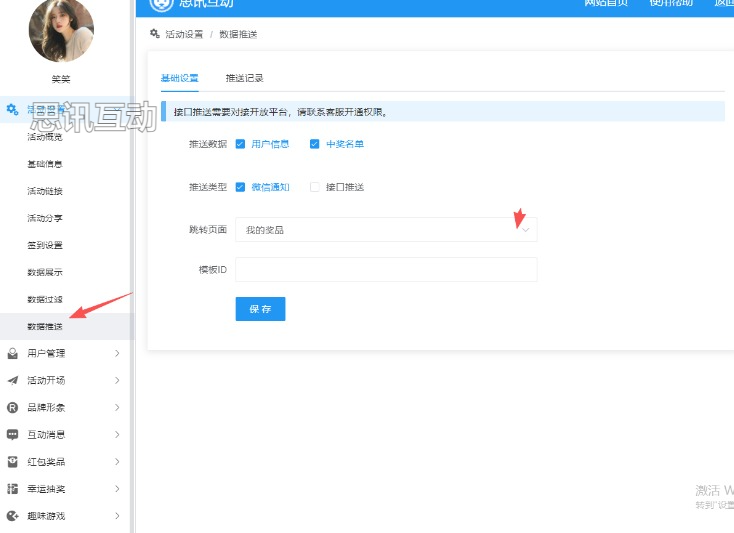Image resolution: width=734 pixels, height=533 pixels.
Task: Select the 基础设置 tab
Action: (x=179, y=78)
